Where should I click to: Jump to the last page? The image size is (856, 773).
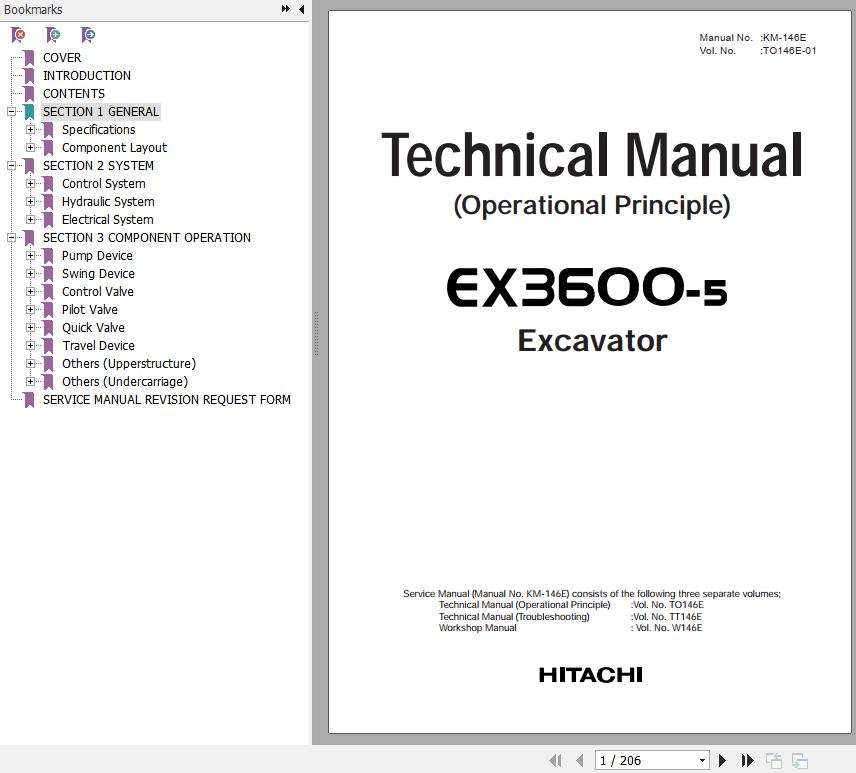pos(747,760)
